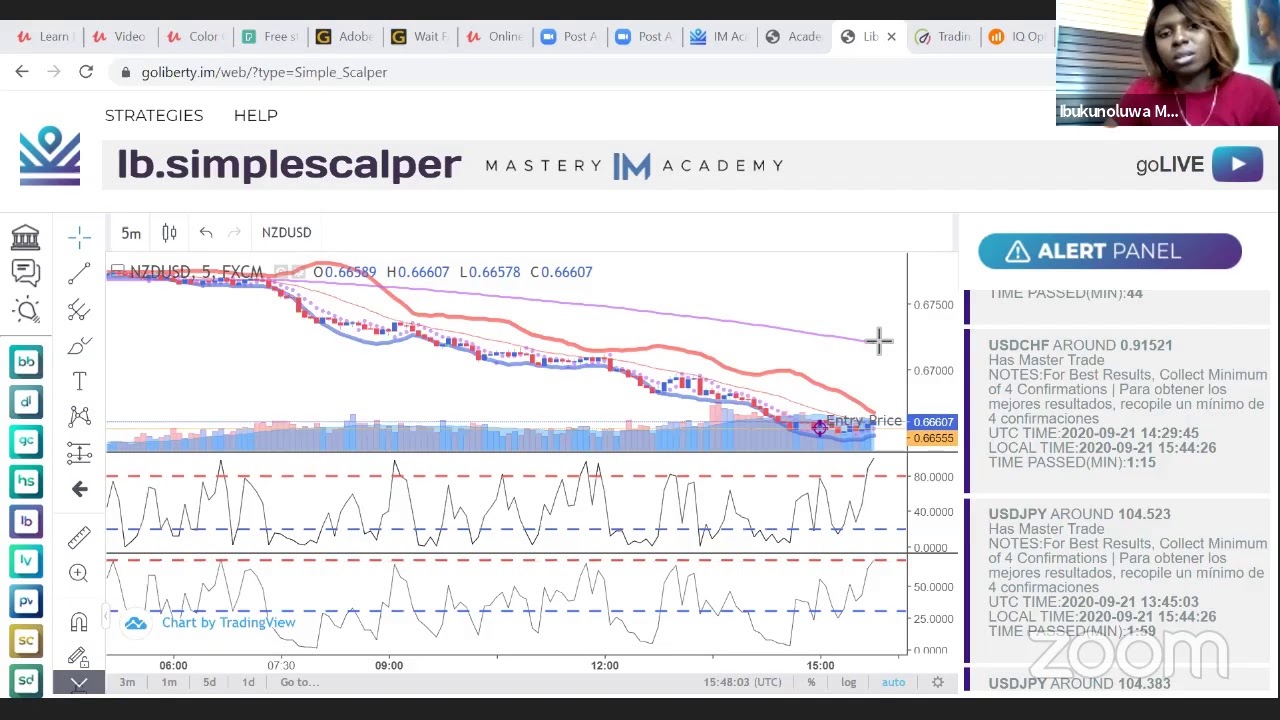Click the 0.66607 current price label

pyautogui.click(x=933, y=422)
